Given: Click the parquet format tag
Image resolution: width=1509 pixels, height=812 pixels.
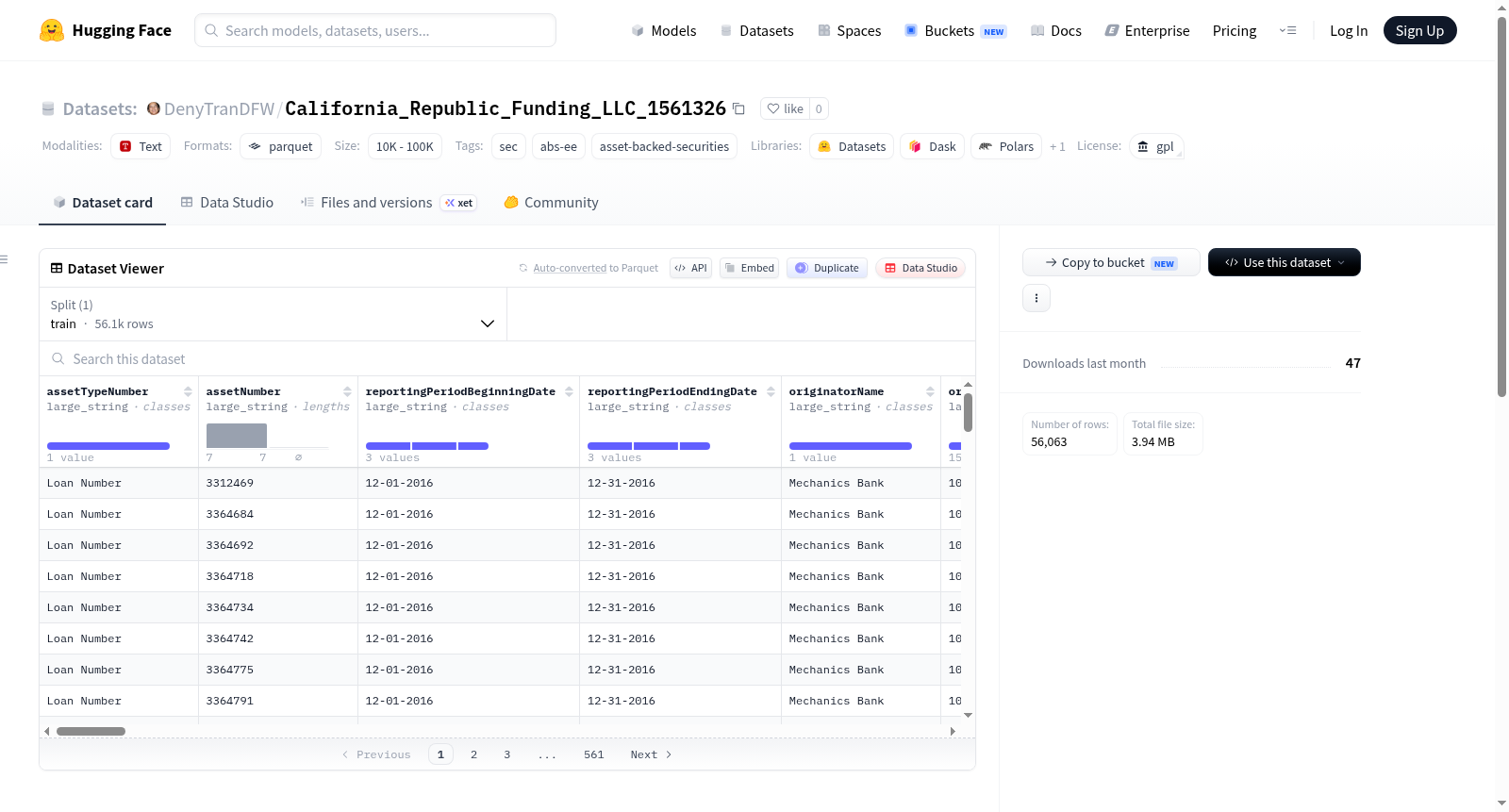Looking at the screenshot, I should pyautogui.click(x=280, y=146).
